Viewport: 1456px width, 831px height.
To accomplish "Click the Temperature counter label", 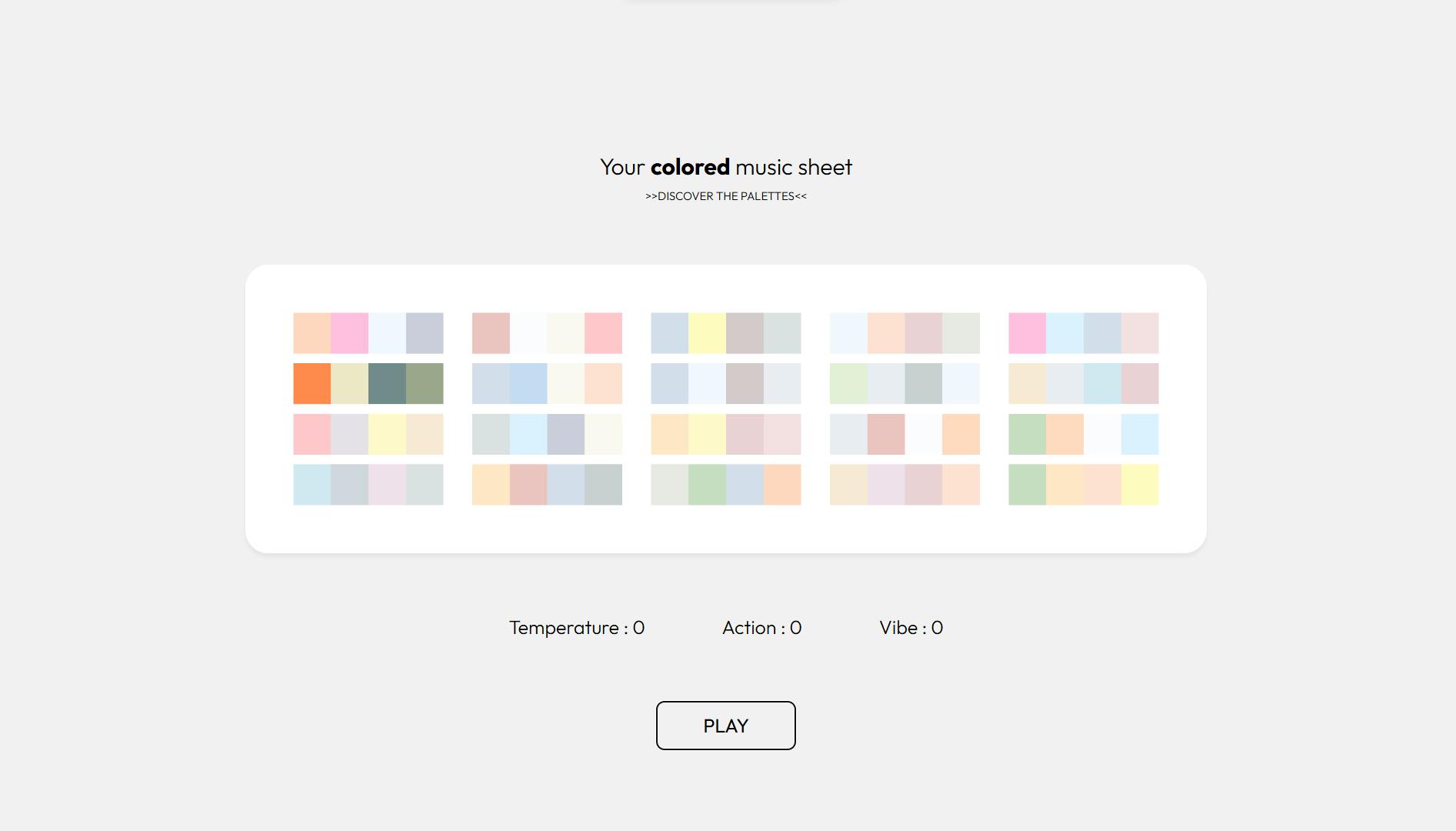I will (577, 628).
